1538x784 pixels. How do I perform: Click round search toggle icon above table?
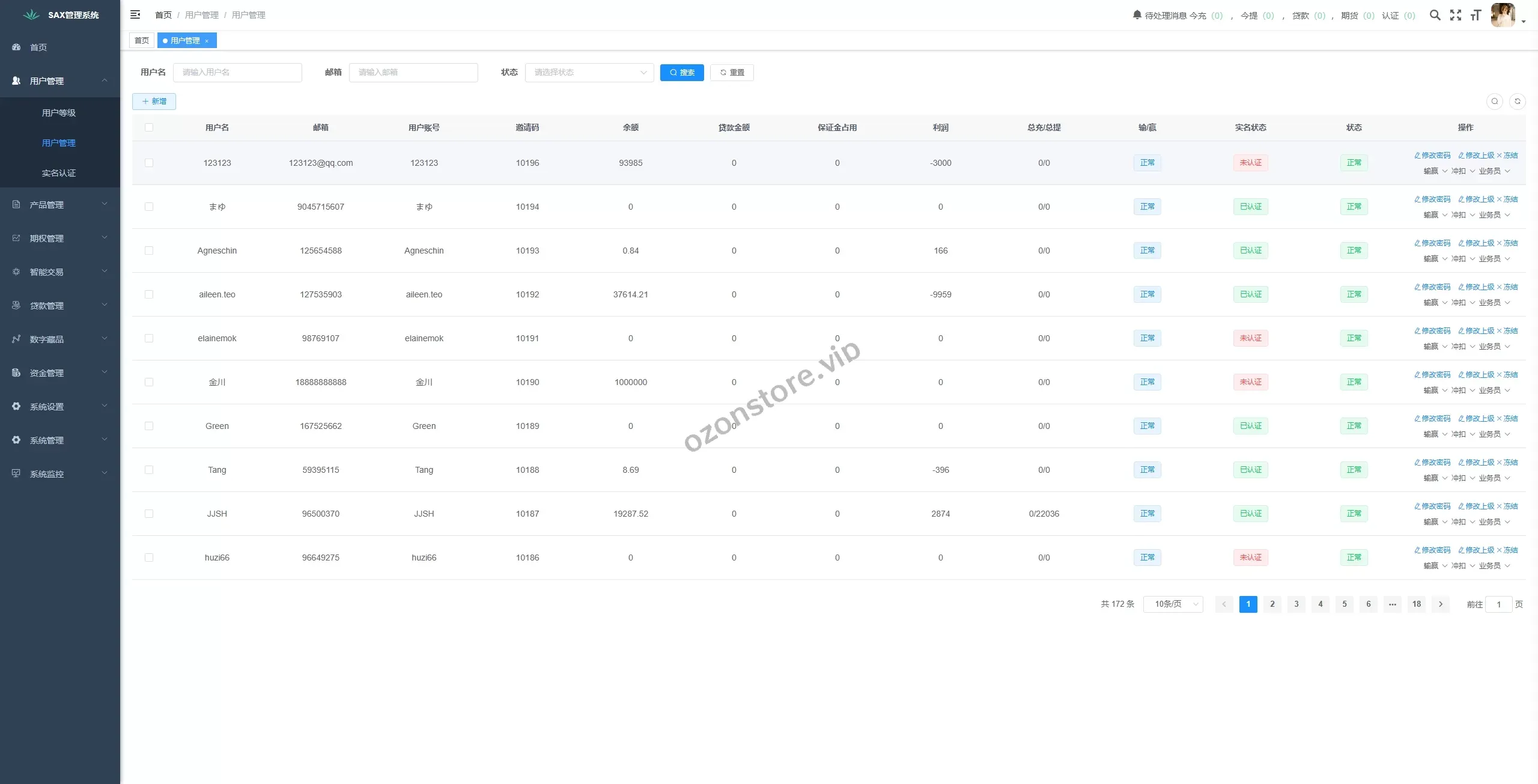coord(1495,102)
